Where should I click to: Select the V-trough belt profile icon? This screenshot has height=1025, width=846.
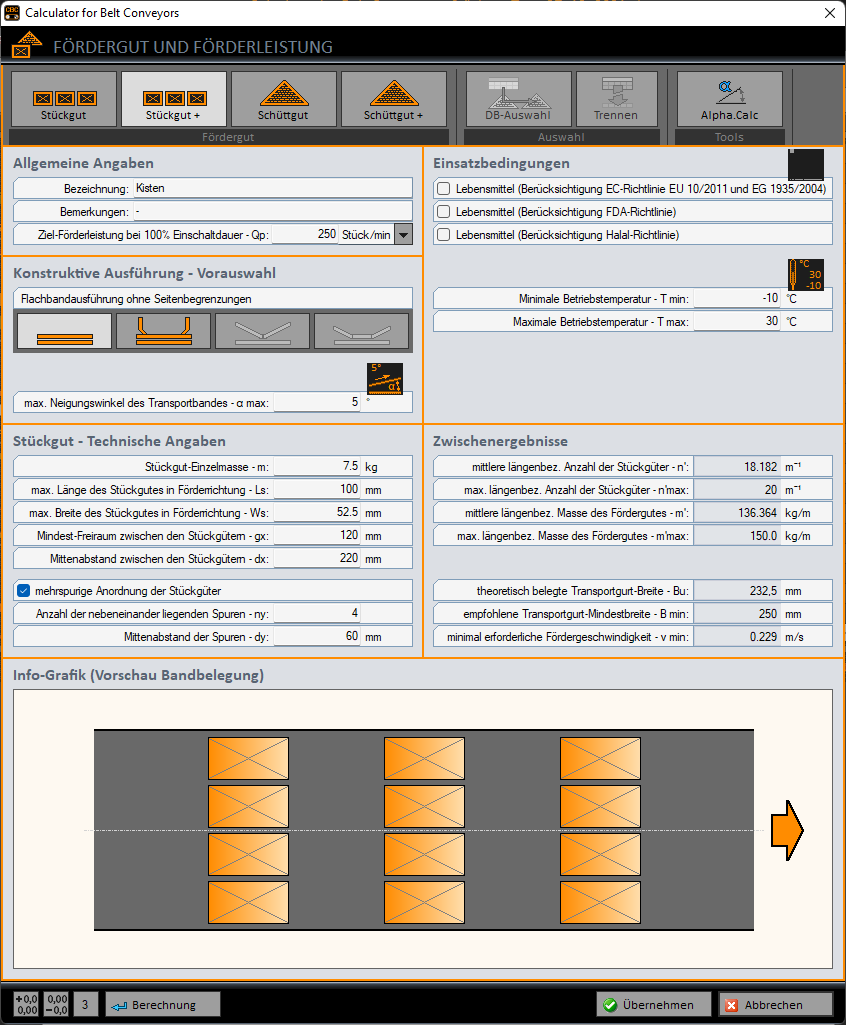[x=262, y=330]
